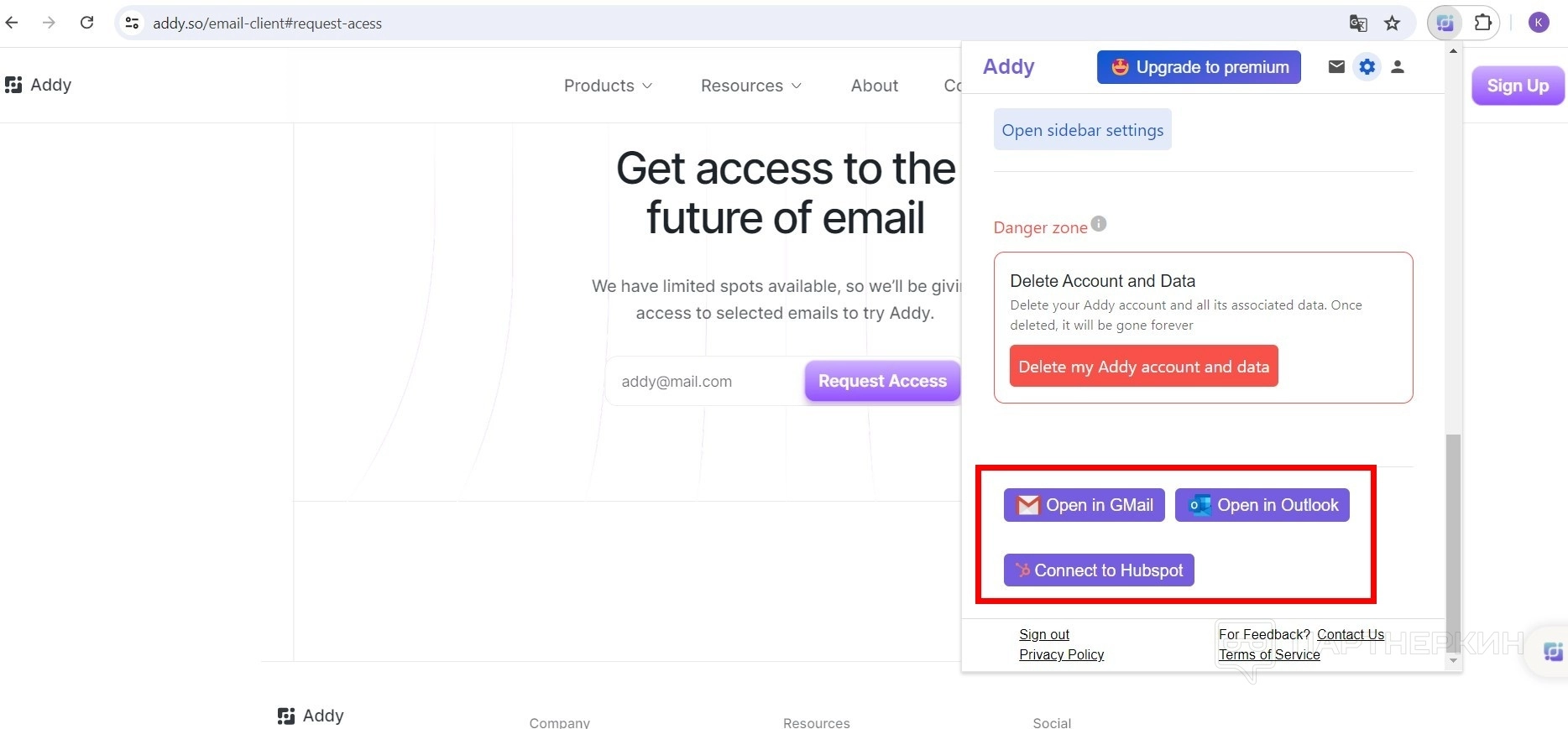1568x729 pixels.
Task: Click the translate page icon in address bar
Action: [x=1358, y=23]
